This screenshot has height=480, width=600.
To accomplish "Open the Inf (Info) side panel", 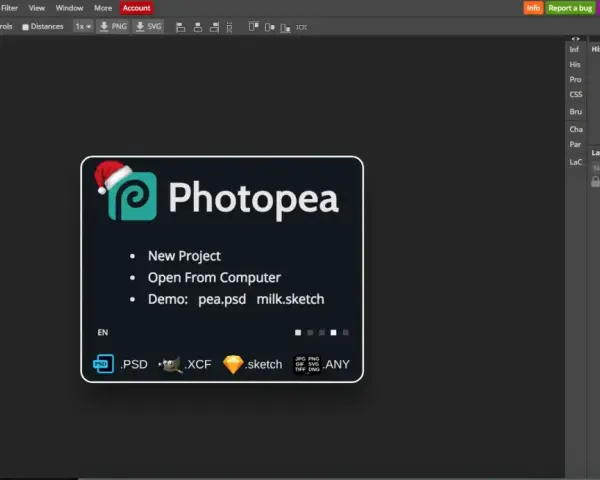I will [x=574, y=49].
